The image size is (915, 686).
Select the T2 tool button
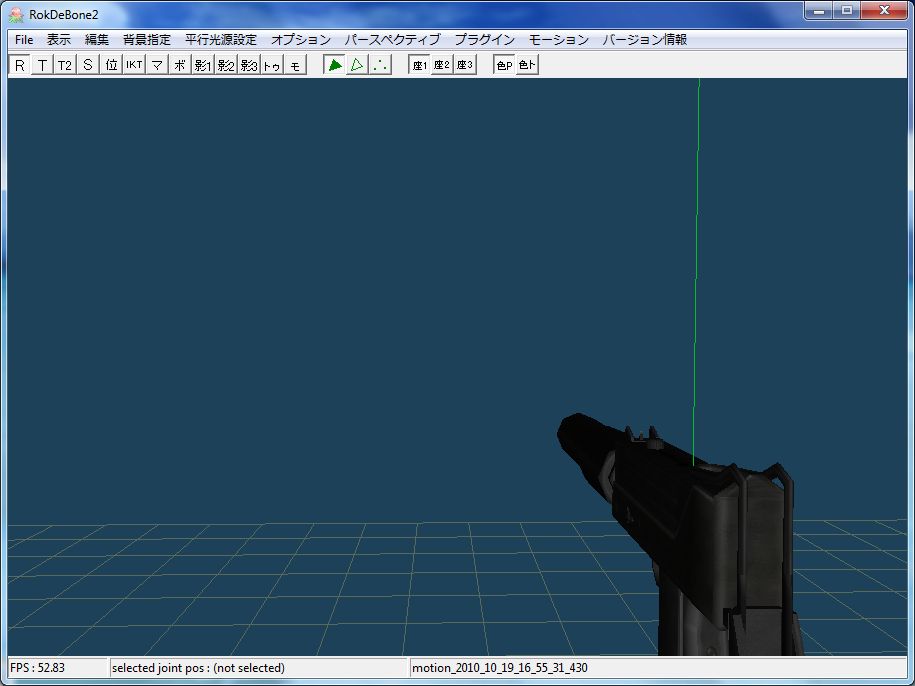click(65, 65)
